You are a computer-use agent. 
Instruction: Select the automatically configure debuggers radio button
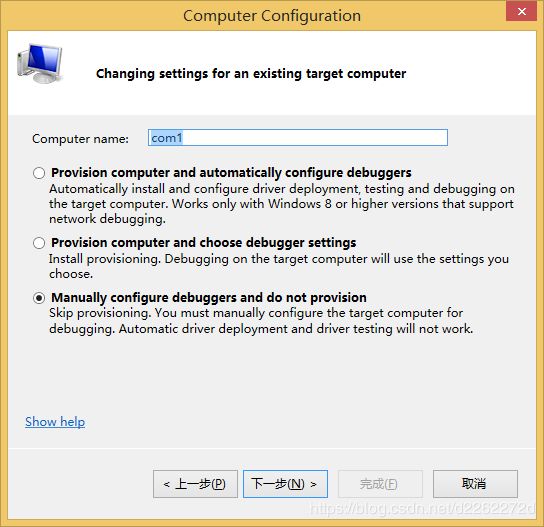(x=39, y=173)
